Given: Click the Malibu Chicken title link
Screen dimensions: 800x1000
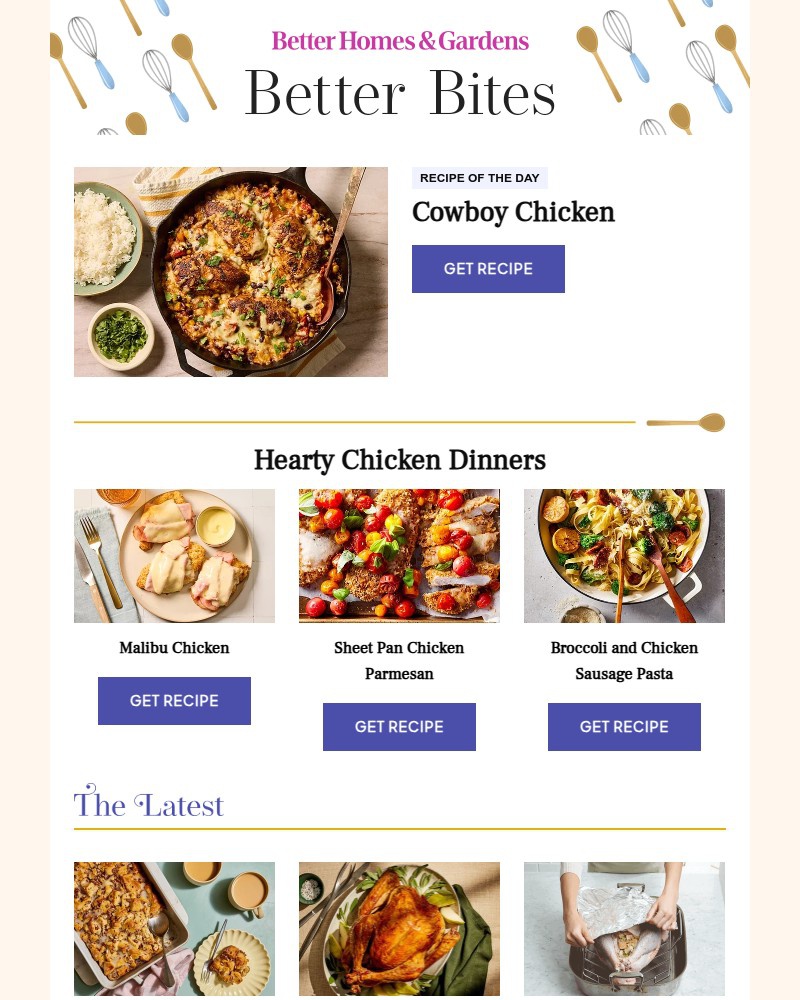Looking at the screenshot, I should tap(174, 648).
